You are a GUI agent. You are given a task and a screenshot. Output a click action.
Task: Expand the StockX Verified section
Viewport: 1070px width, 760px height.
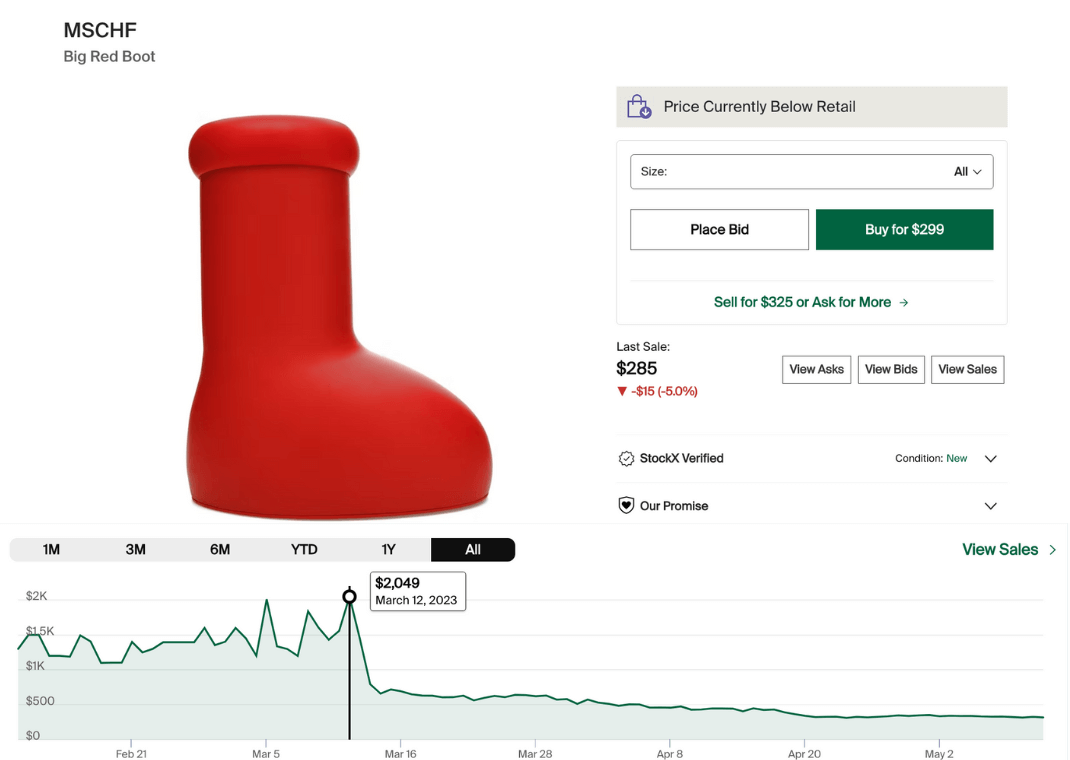coord(990,459)
